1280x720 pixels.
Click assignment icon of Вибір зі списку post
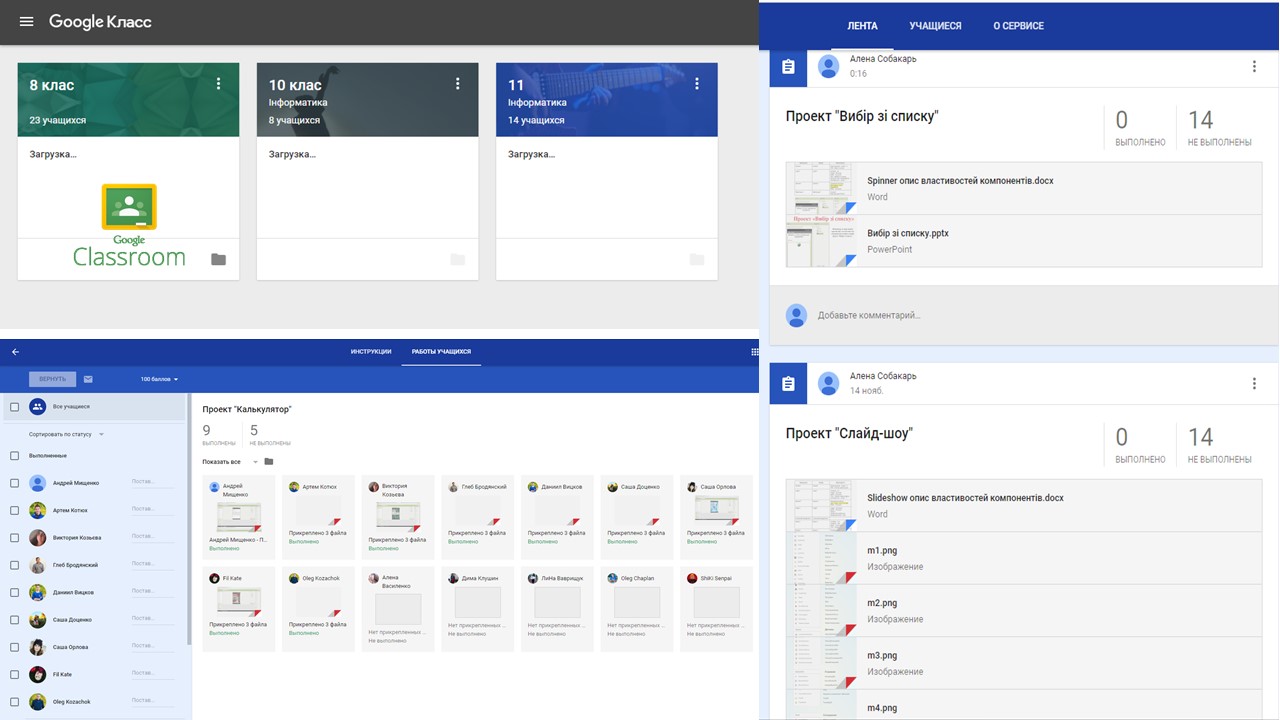[788, 67]
